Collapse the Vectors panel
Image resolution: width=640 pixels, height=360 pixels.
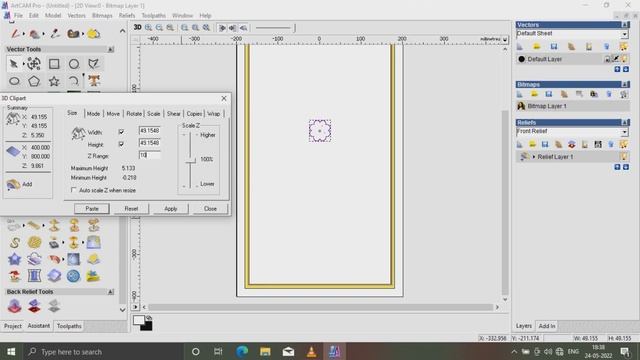point(625,25)
